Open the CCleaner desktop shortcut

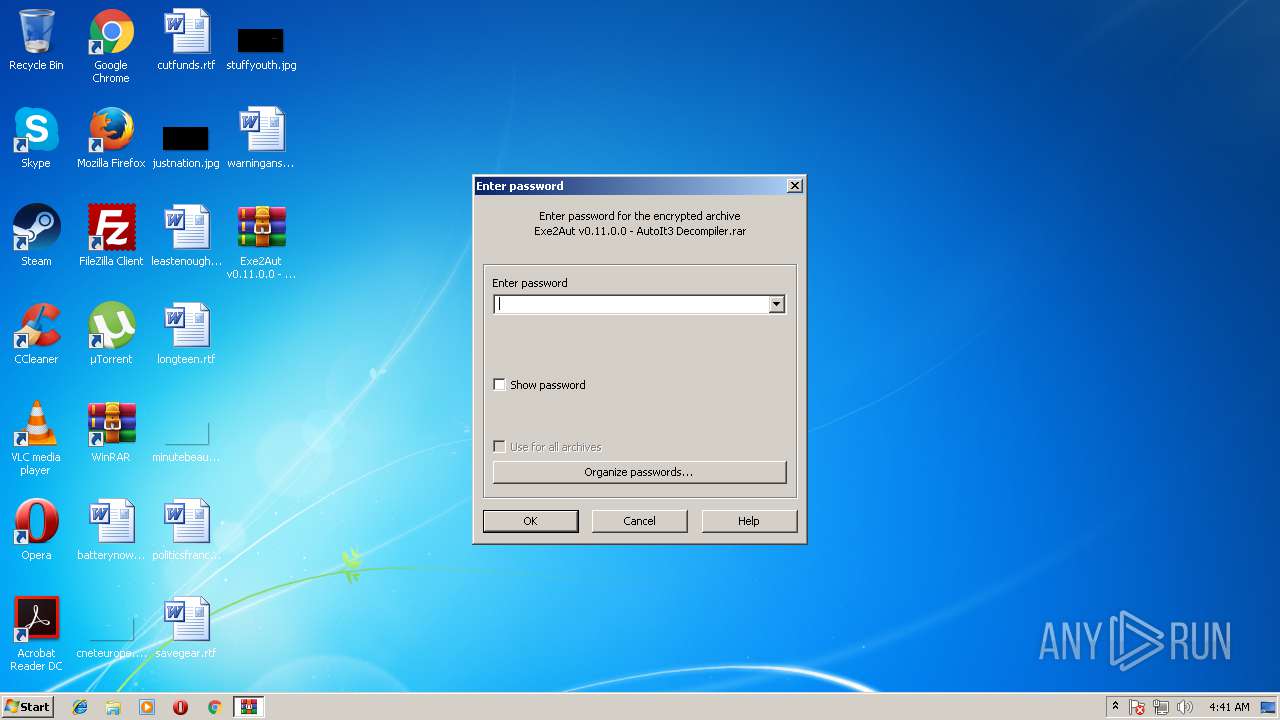(36, 334)
